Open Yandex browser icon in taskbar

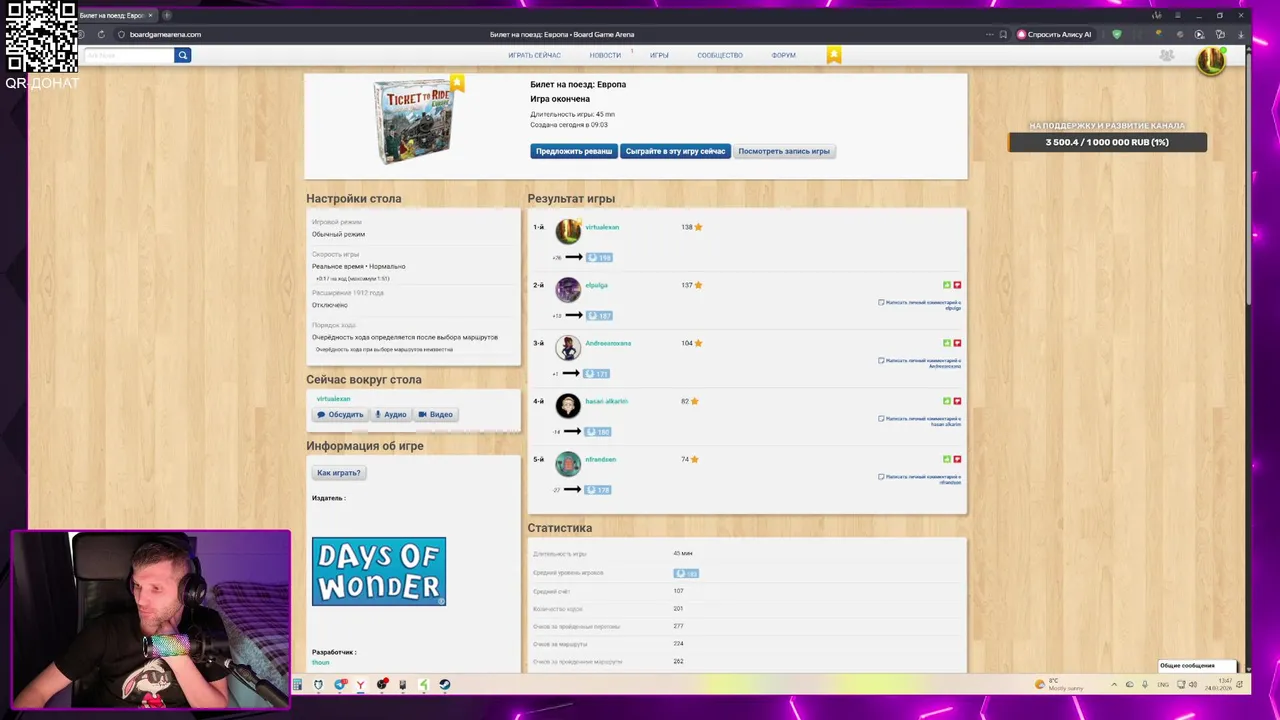(360, 685)
